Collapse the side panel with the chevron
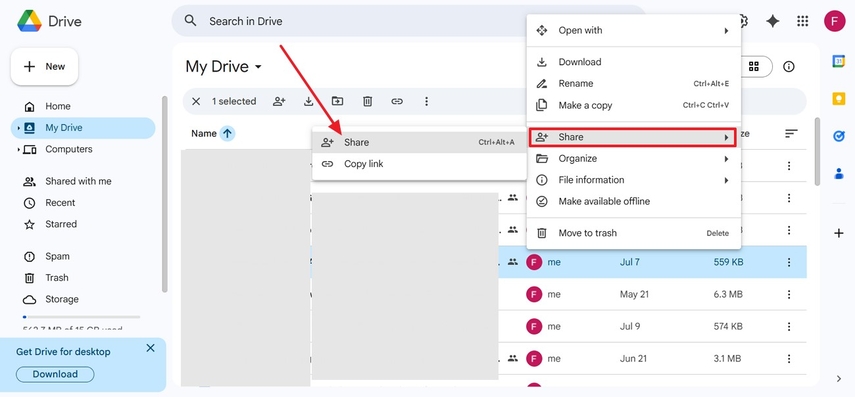 [839, 378]
